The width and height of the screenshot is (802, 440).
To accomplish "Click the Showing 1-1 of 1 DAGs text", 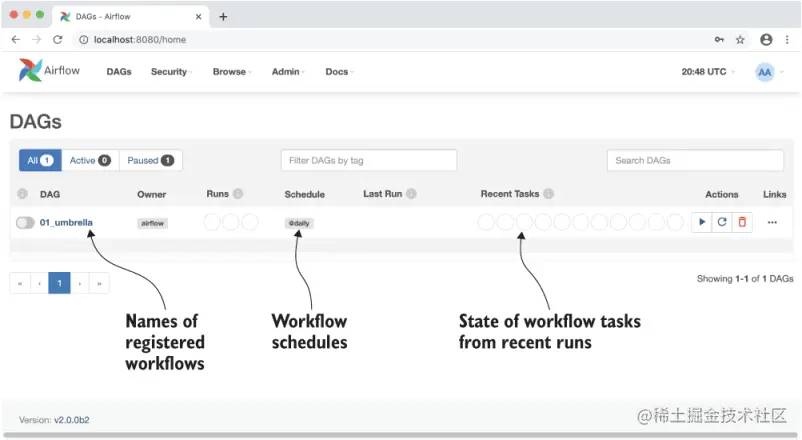I will pos(745,278).
